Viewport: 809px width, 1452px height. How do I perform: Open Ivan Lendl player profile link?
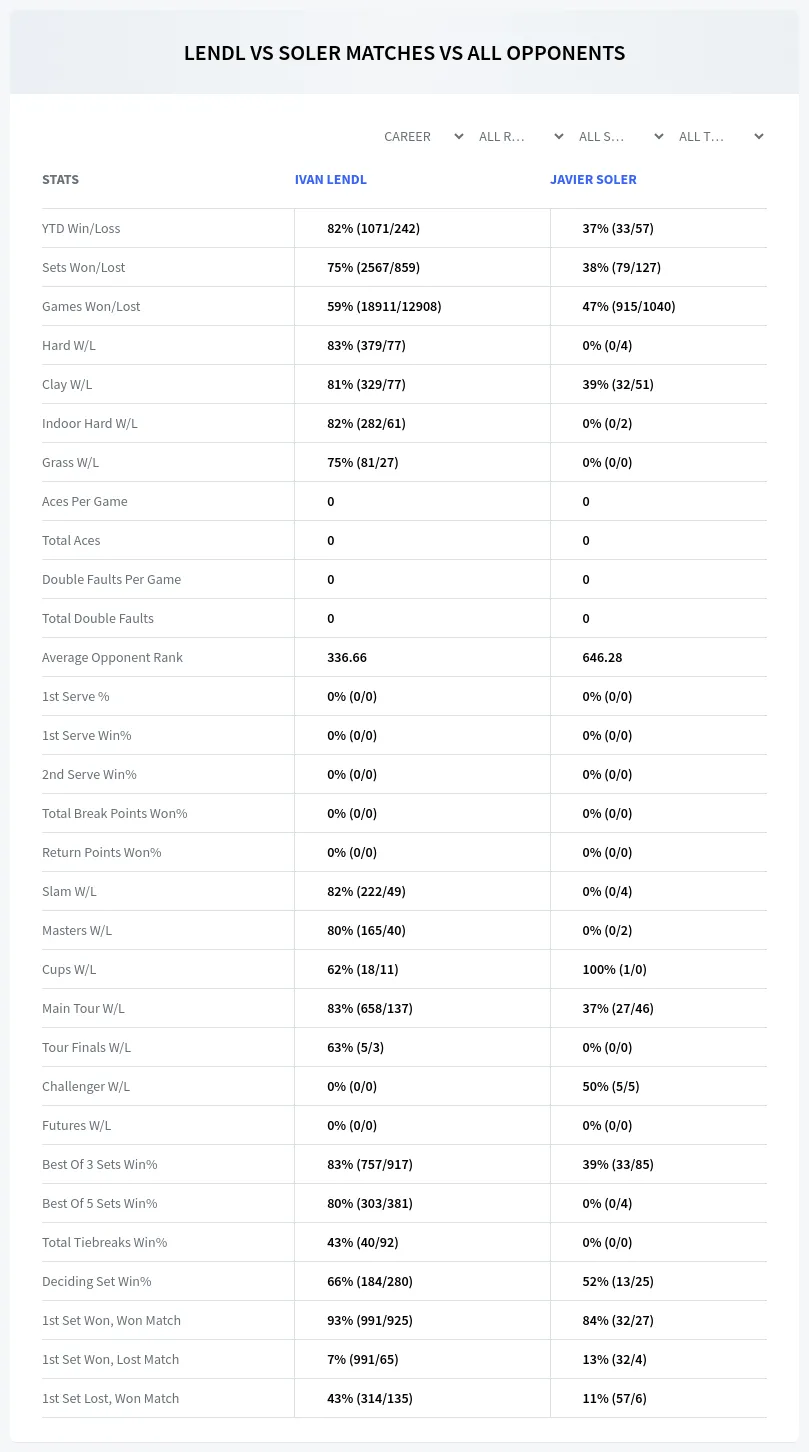[331, 180]
